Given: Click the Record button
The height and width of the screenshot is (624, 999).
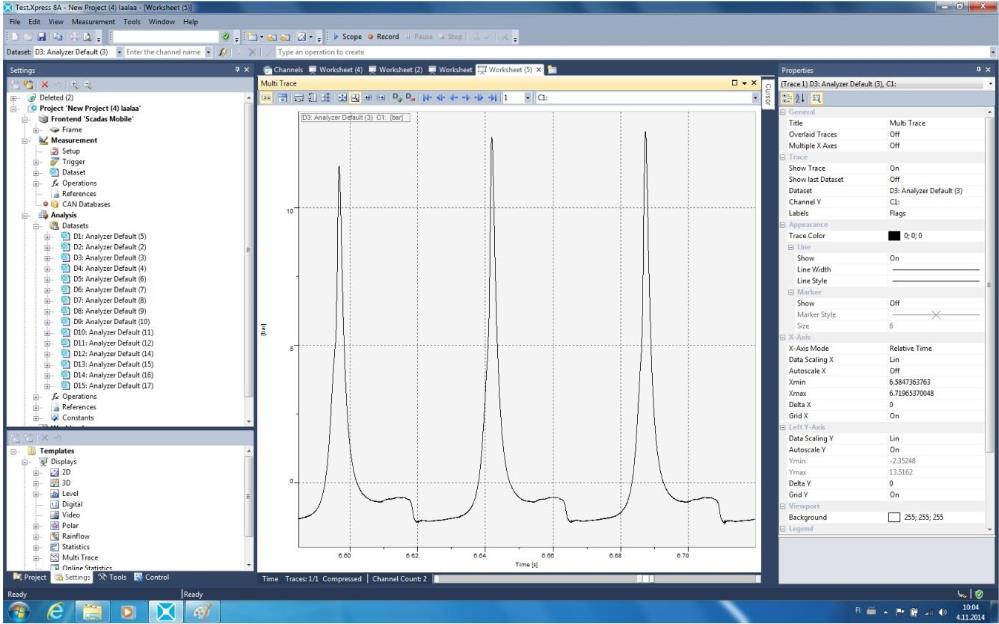Looking at the screenshot, I should [383, 37].
